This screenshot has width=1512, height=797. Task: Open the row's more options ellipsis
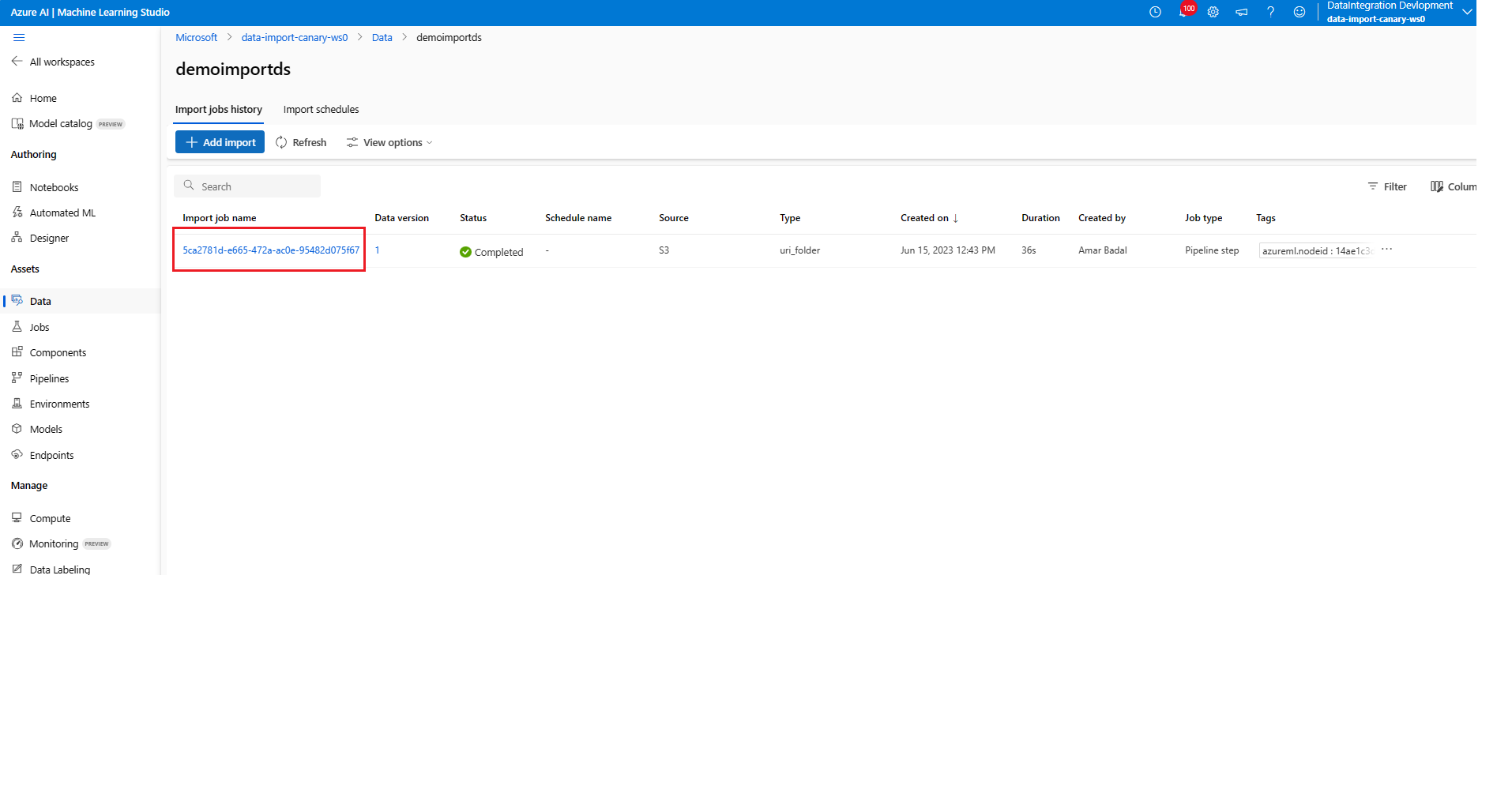tap(1386, 250)
